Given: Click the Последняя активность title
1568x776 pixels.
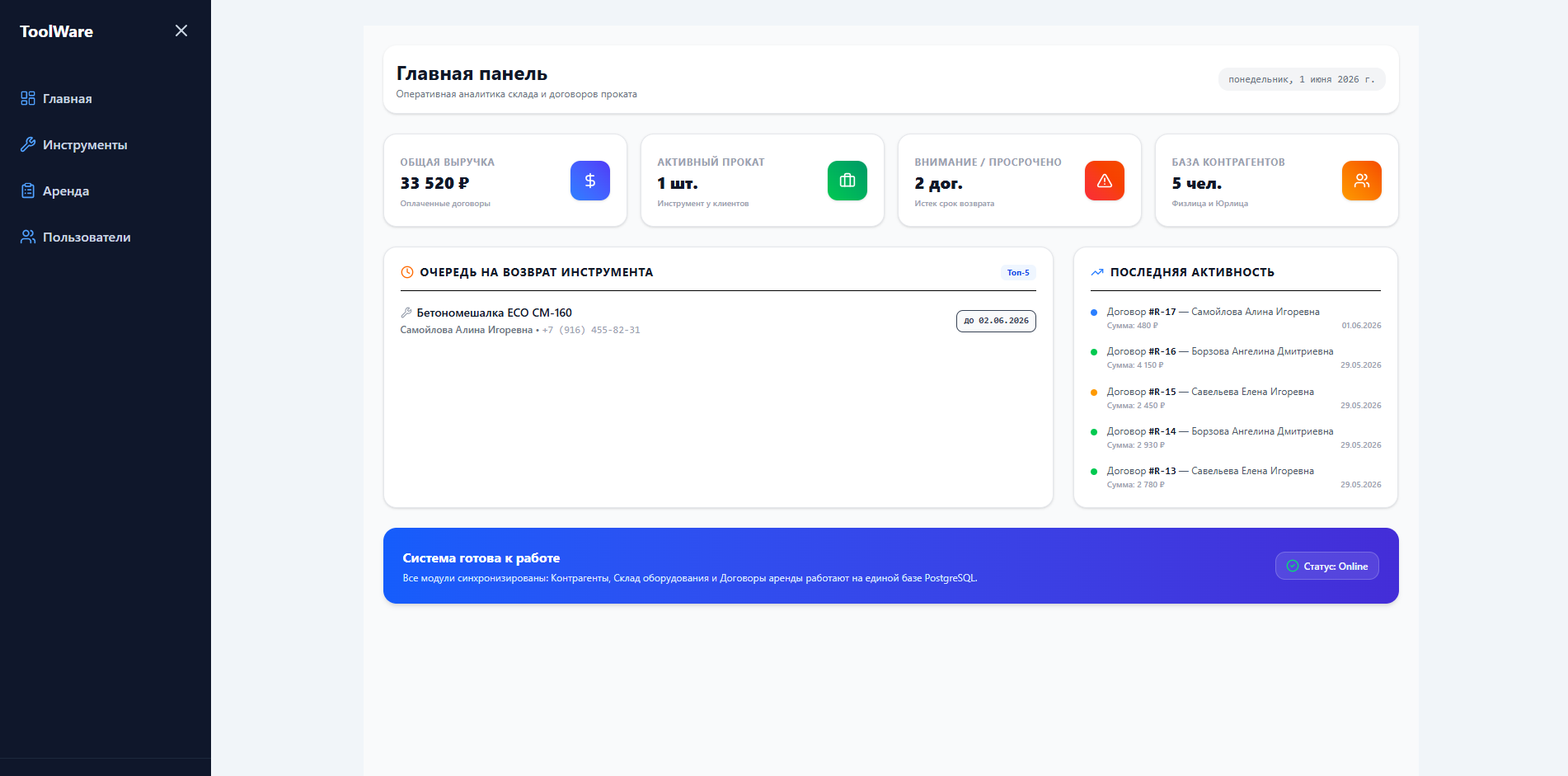Looking at the screenshot, I should point(1192,272).
